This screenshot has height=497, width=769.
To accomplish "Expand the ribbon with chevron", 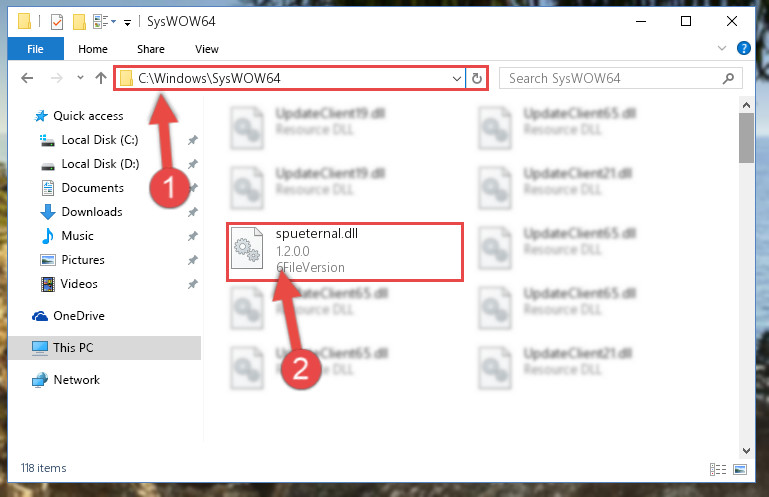I will [721, 48].
